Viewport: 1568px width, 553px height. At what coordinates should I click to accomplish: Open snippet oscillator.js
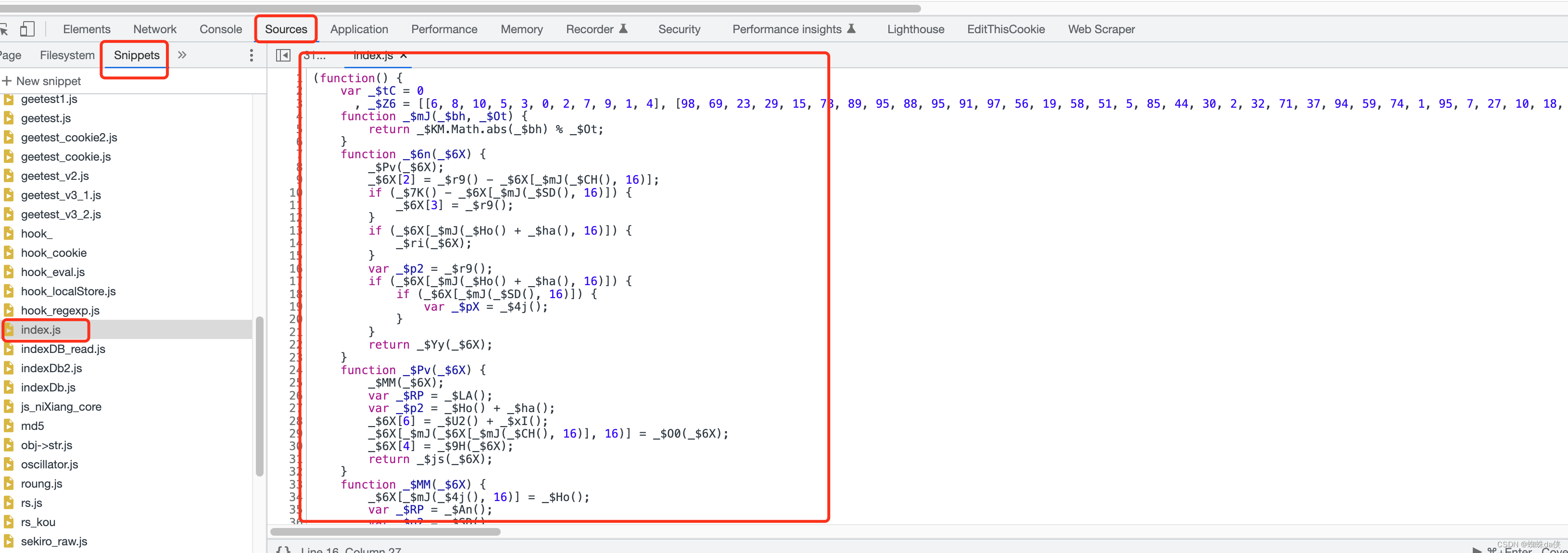(x=50, y=465)
